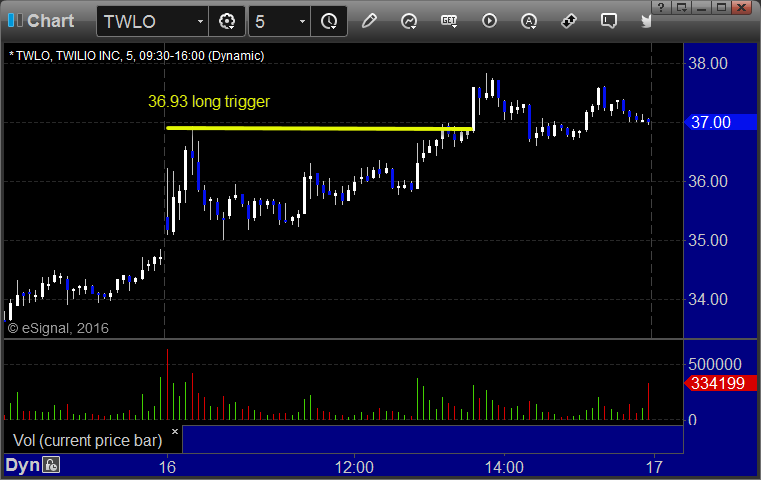Click the 334199 volume value marker
Viewport: 761px width, 480px height.
point(720,383)
